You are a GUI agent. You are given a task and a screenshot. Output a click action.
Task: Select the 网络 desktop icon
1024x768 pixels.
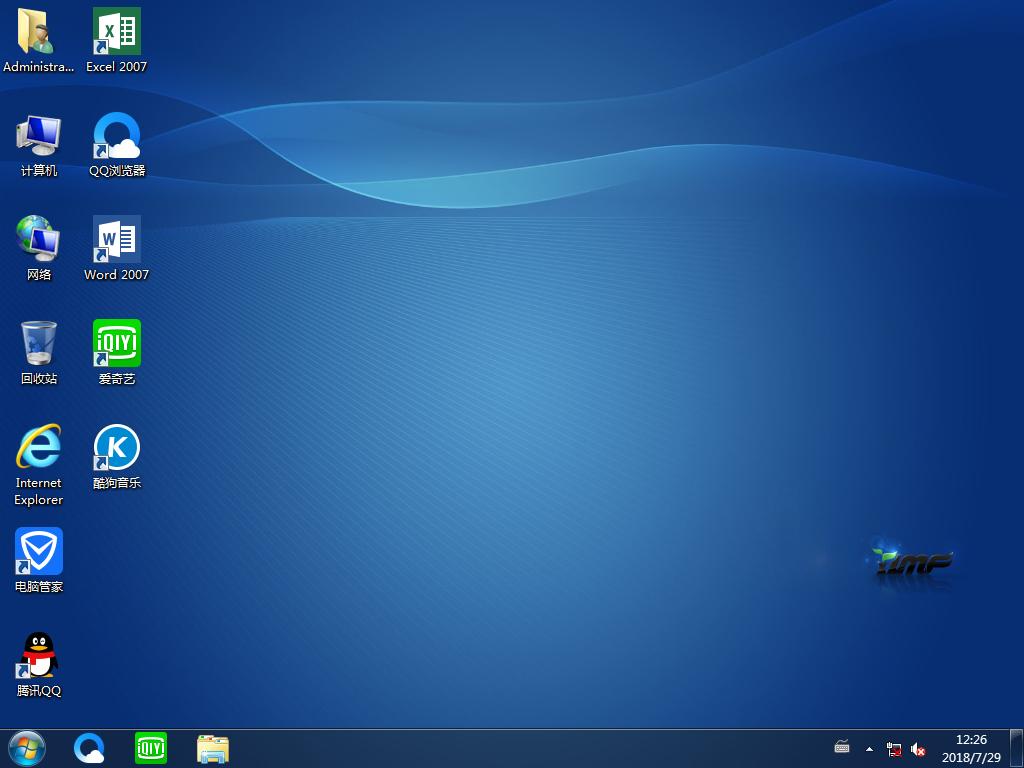[39, 248]
